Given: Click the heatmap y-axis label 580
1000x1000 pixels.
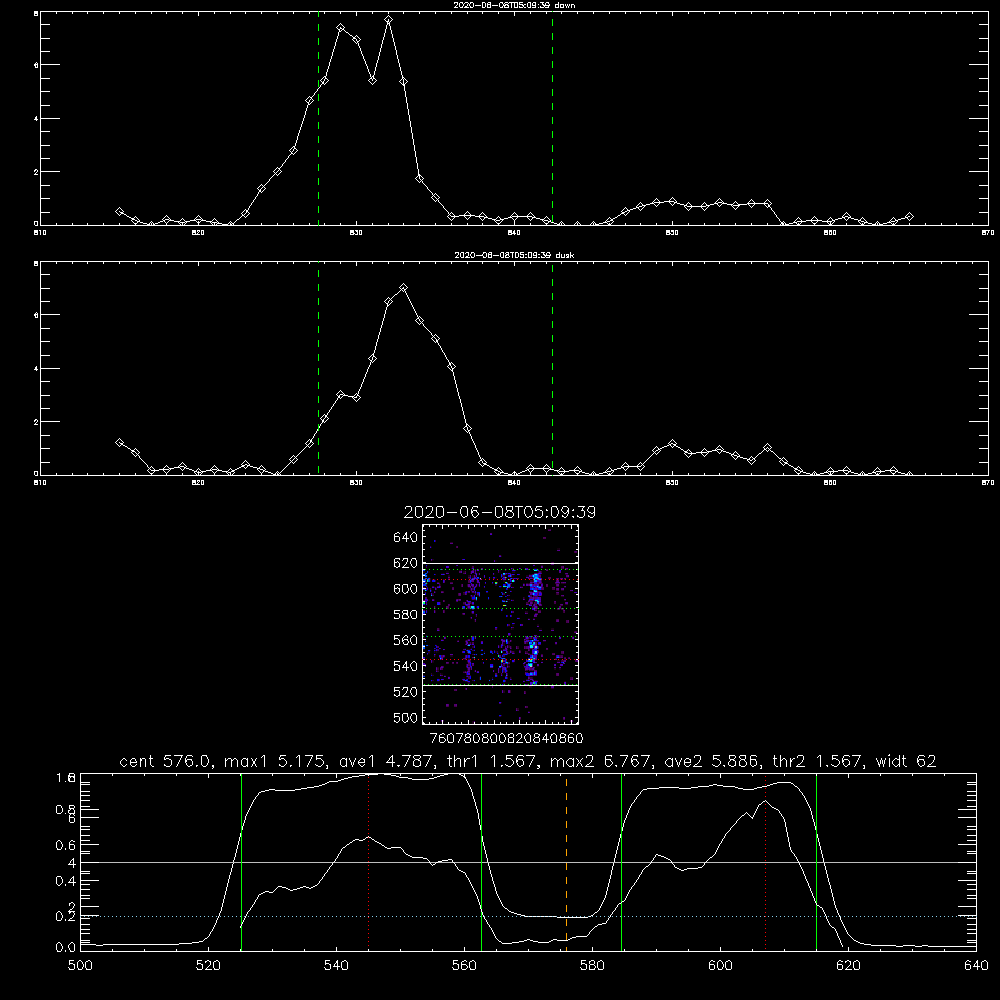Looking at the screenshot, I should tap(406, 615).
